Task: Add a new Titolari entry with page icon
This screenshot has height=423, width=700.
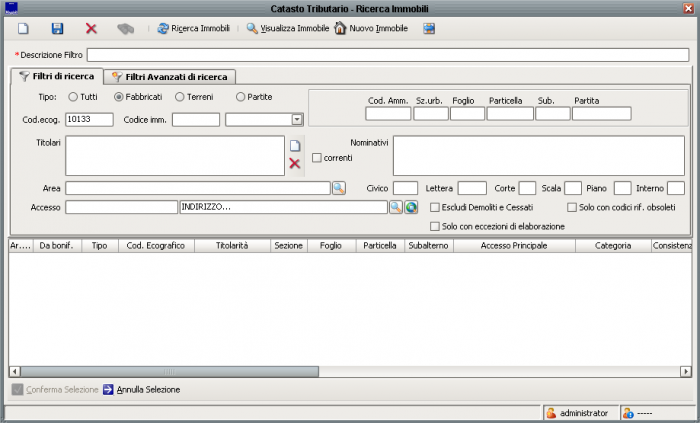Action: [295, 146]
